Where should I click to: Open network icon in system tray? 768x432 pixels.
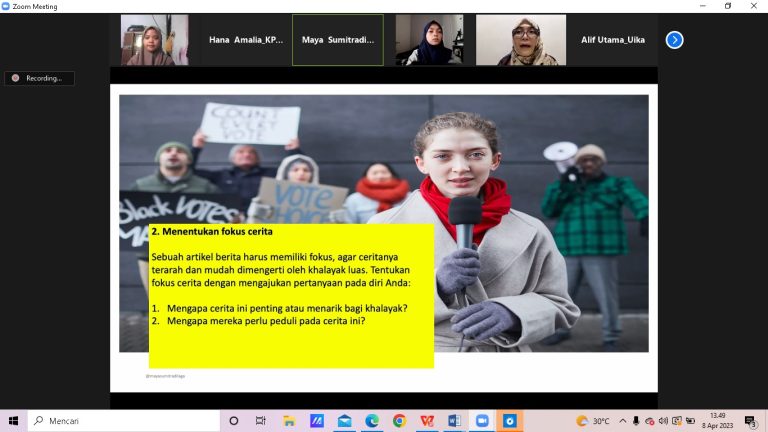[677, 421]
